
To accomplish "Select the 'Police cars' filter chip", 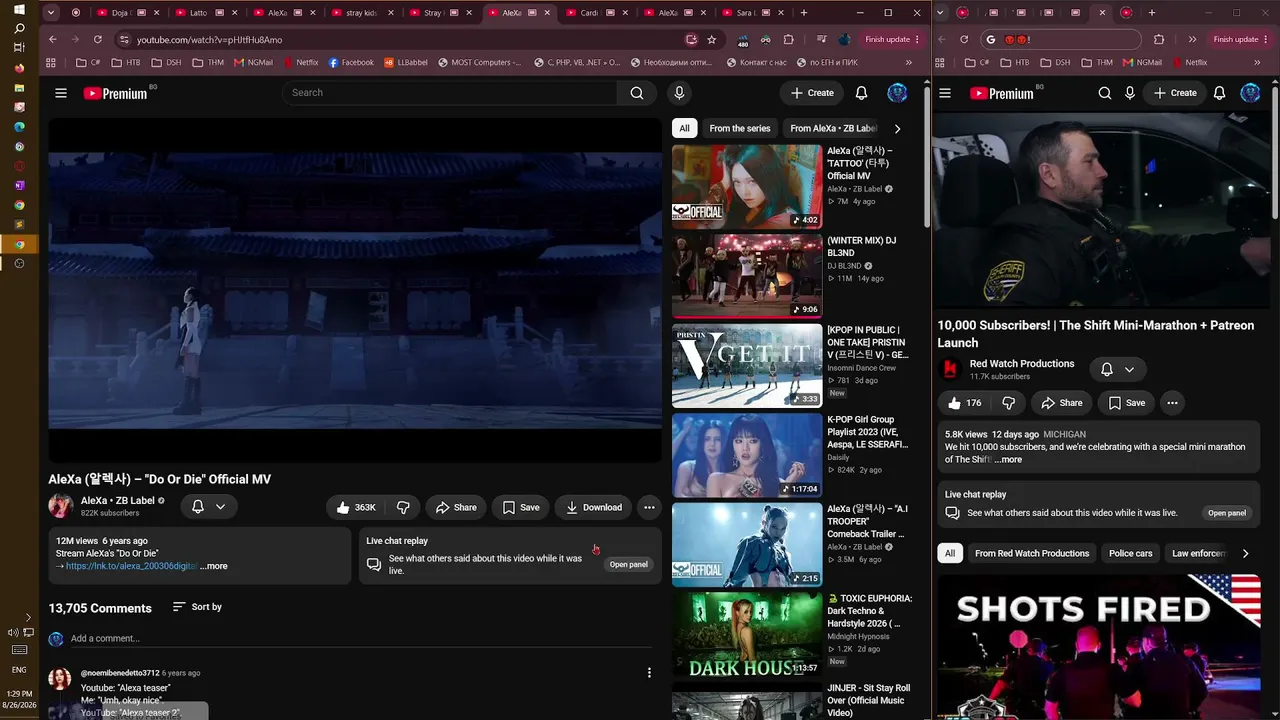I will (x=1131, y=553).
